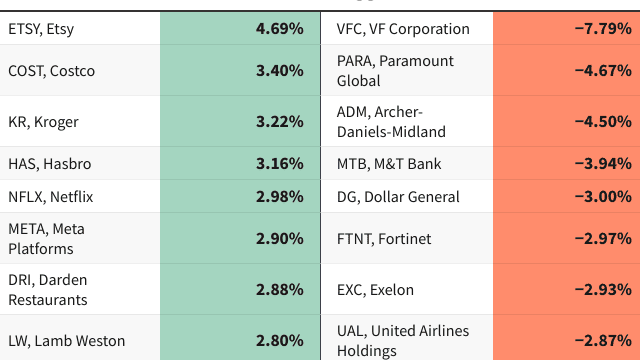Viewport: 640px width, 360px height.
Task: Select the DRI, Darden Restaurants row
Action: click(x=160, y=289)
